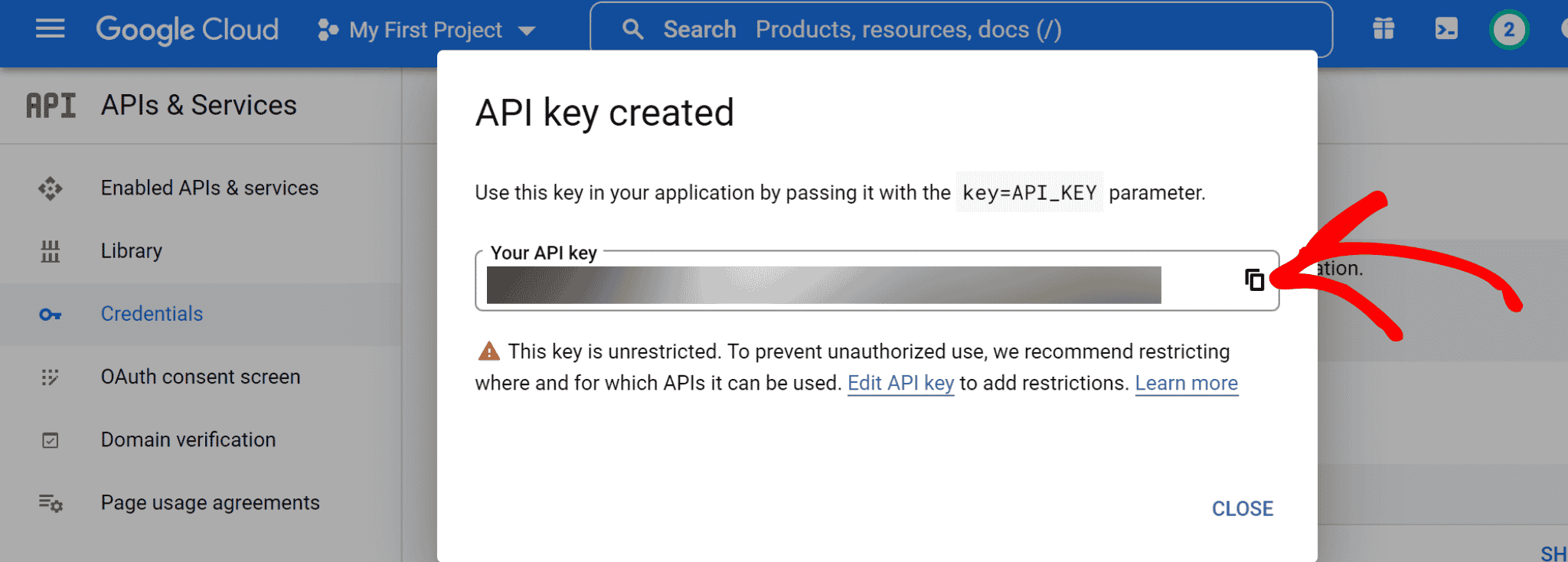Click the API logo icon
This screenshot has height=562, width=1568.
pos(51,106)
